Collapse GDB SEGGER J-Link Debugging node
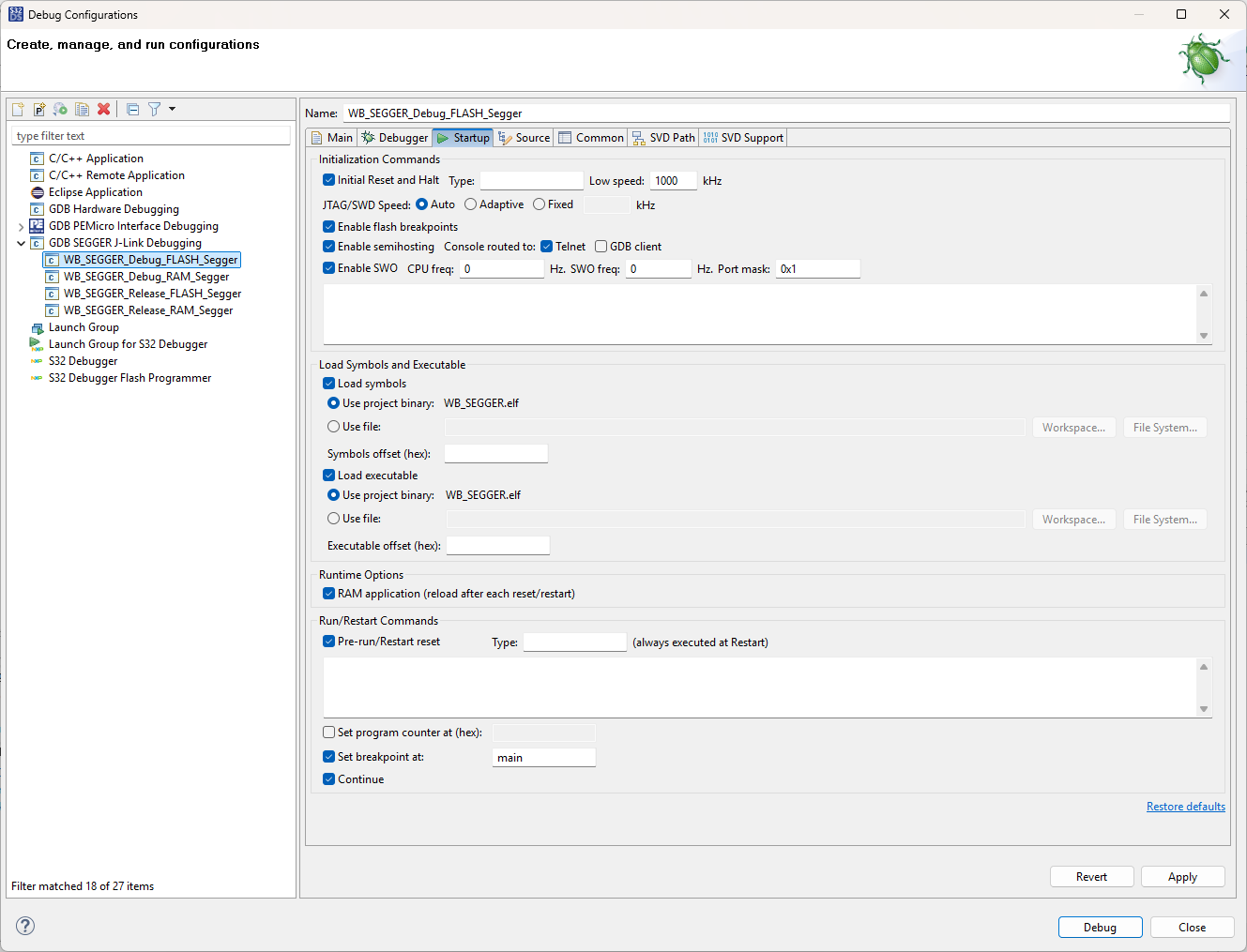Viewport: 1247px width, 952px height. click(x=21, y=243)
